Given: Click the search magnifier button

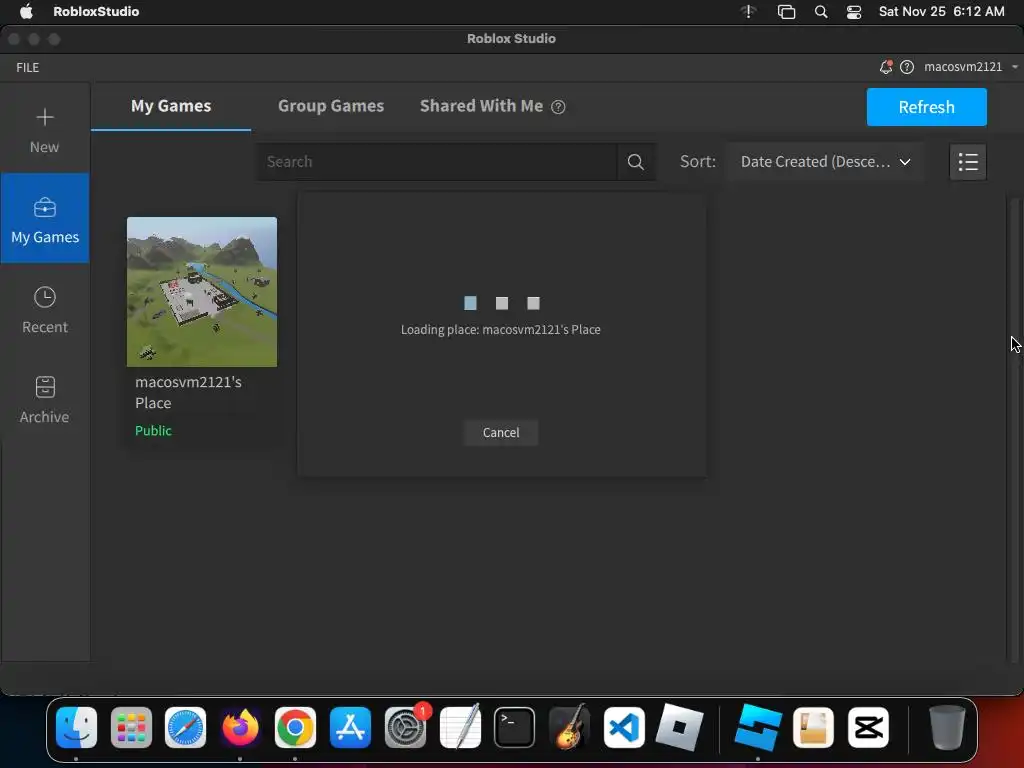Looking at the screenshot, I should pos(635,162).
